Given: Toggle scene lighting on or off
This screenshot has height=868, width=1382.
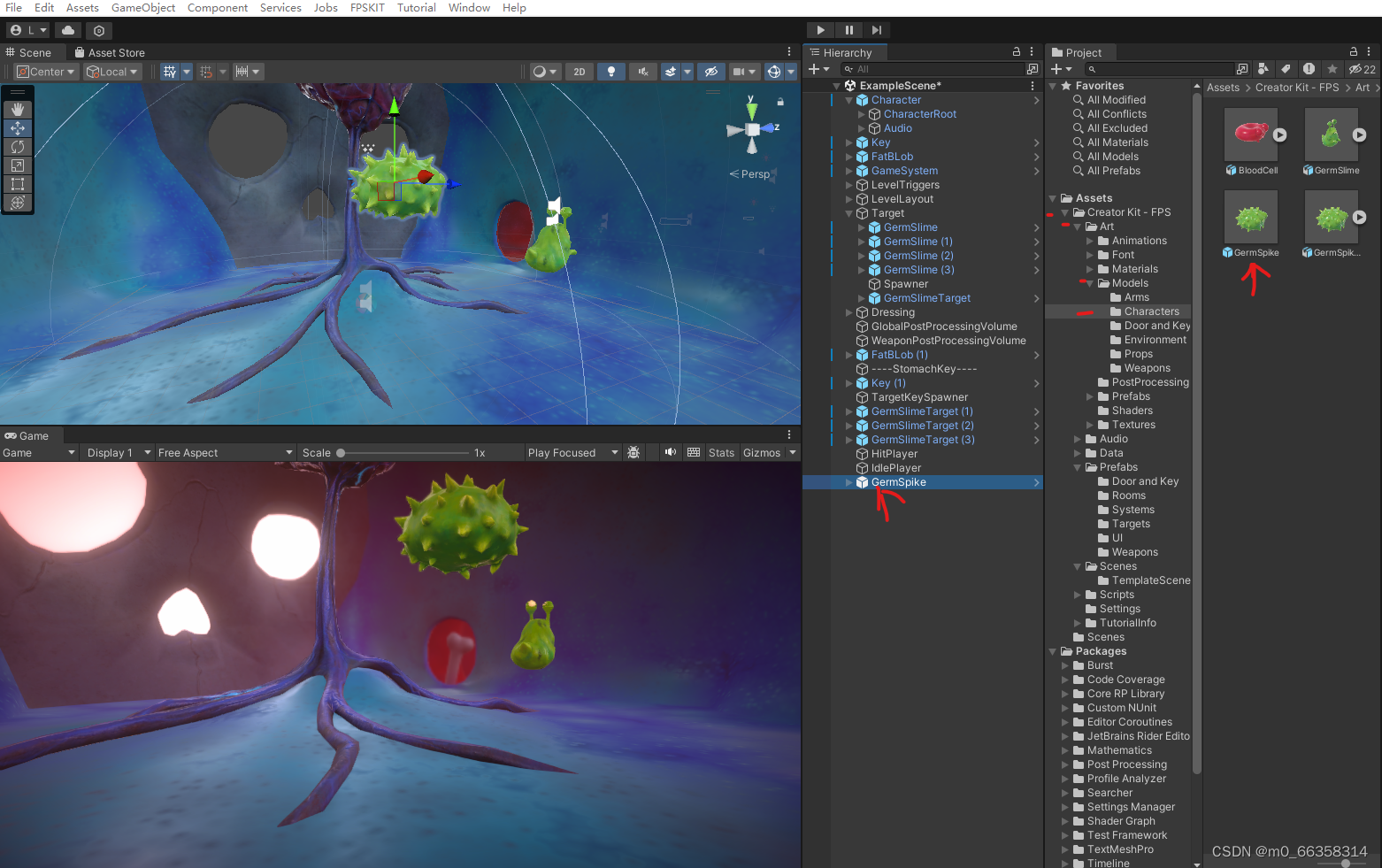Looking at the screenshot, I should 611,71.
